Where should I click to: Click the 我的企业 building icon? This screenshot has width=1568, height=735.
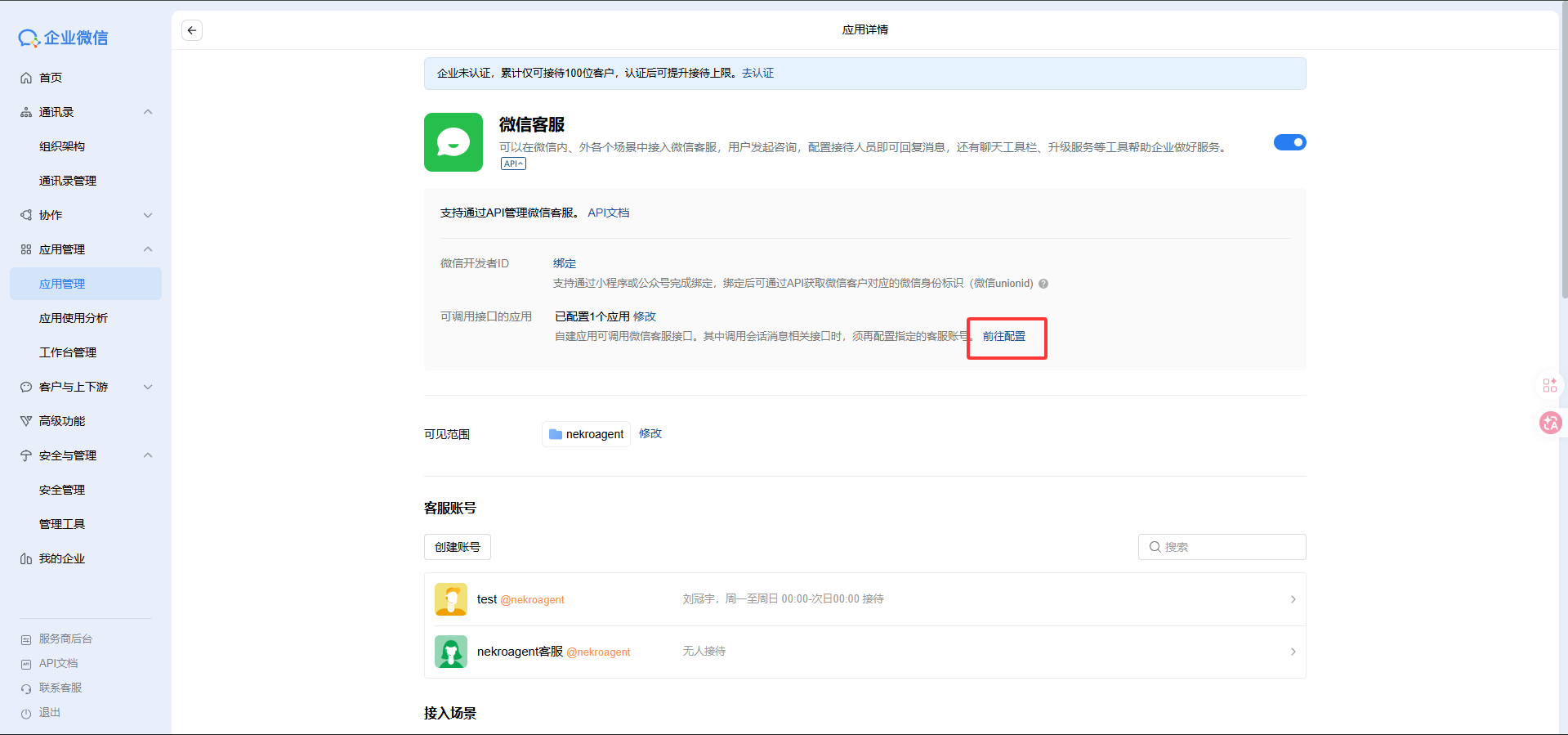[x=26, y=558]
